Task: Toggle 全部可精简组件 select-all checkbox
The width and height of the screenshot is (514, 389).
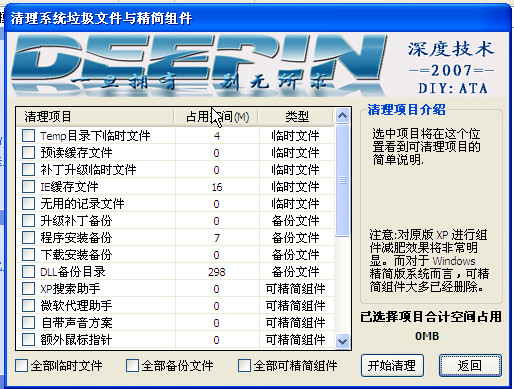Action: 244,366
